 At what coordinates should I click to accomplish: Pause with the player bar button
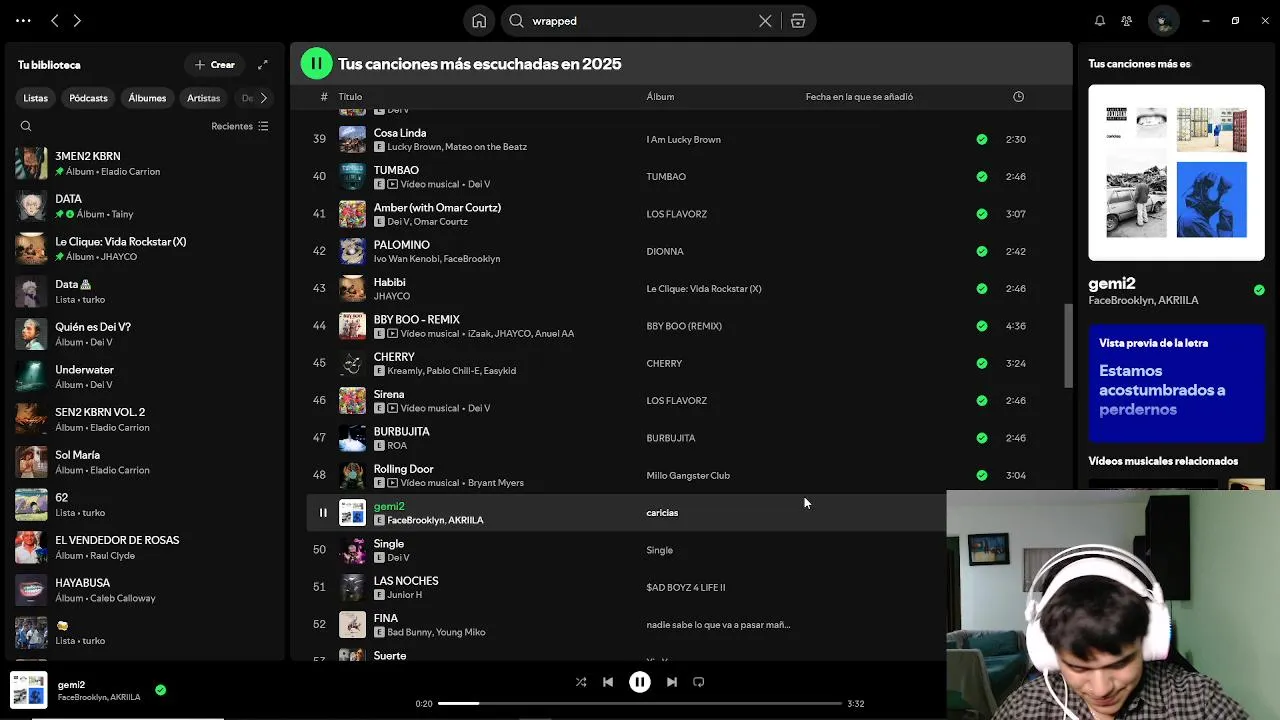640,682
